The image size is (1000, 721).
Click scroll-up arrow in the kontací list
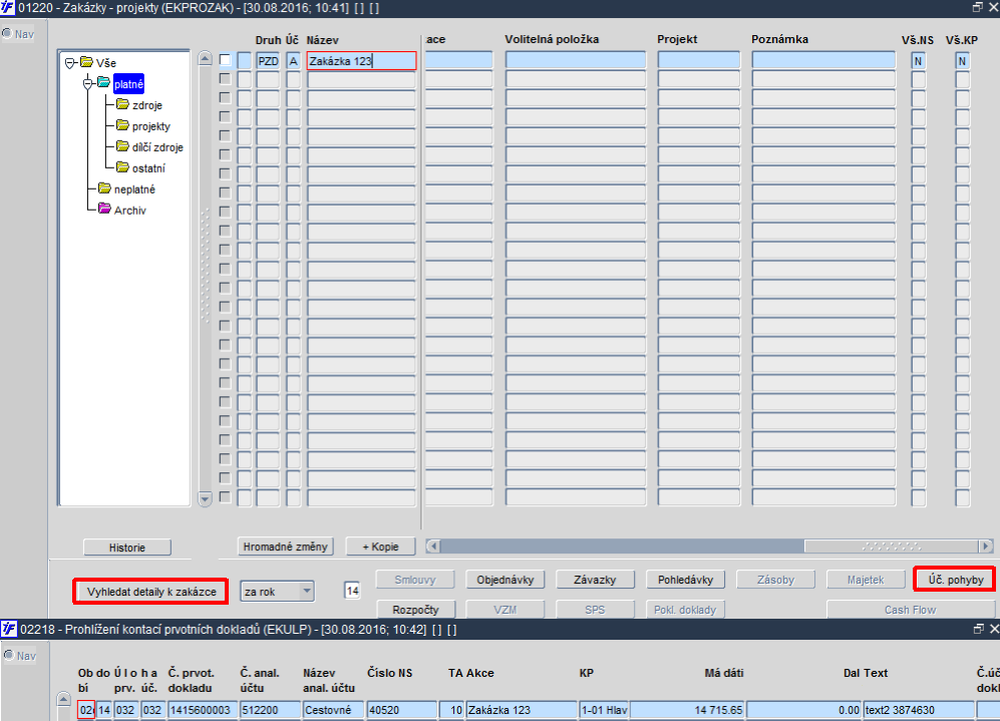63,700
